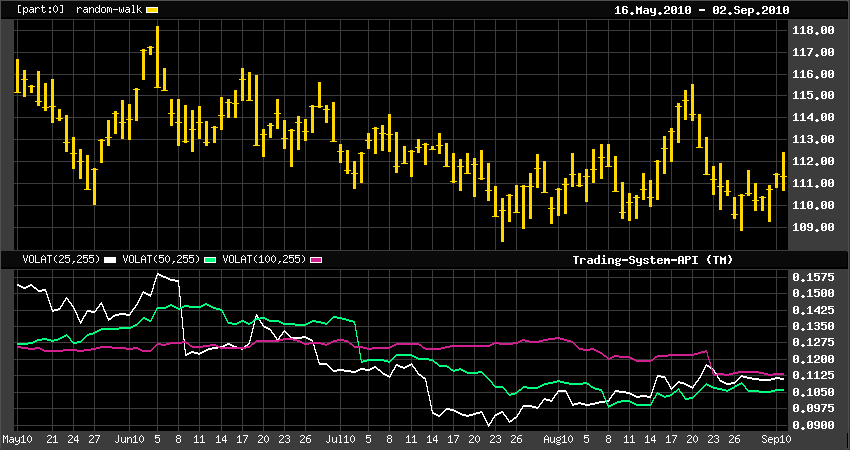Image resolution: width=850 pixels, height=450 pixels.
Task: Click the 115.00 price axis label
Action: pos(813,95)
